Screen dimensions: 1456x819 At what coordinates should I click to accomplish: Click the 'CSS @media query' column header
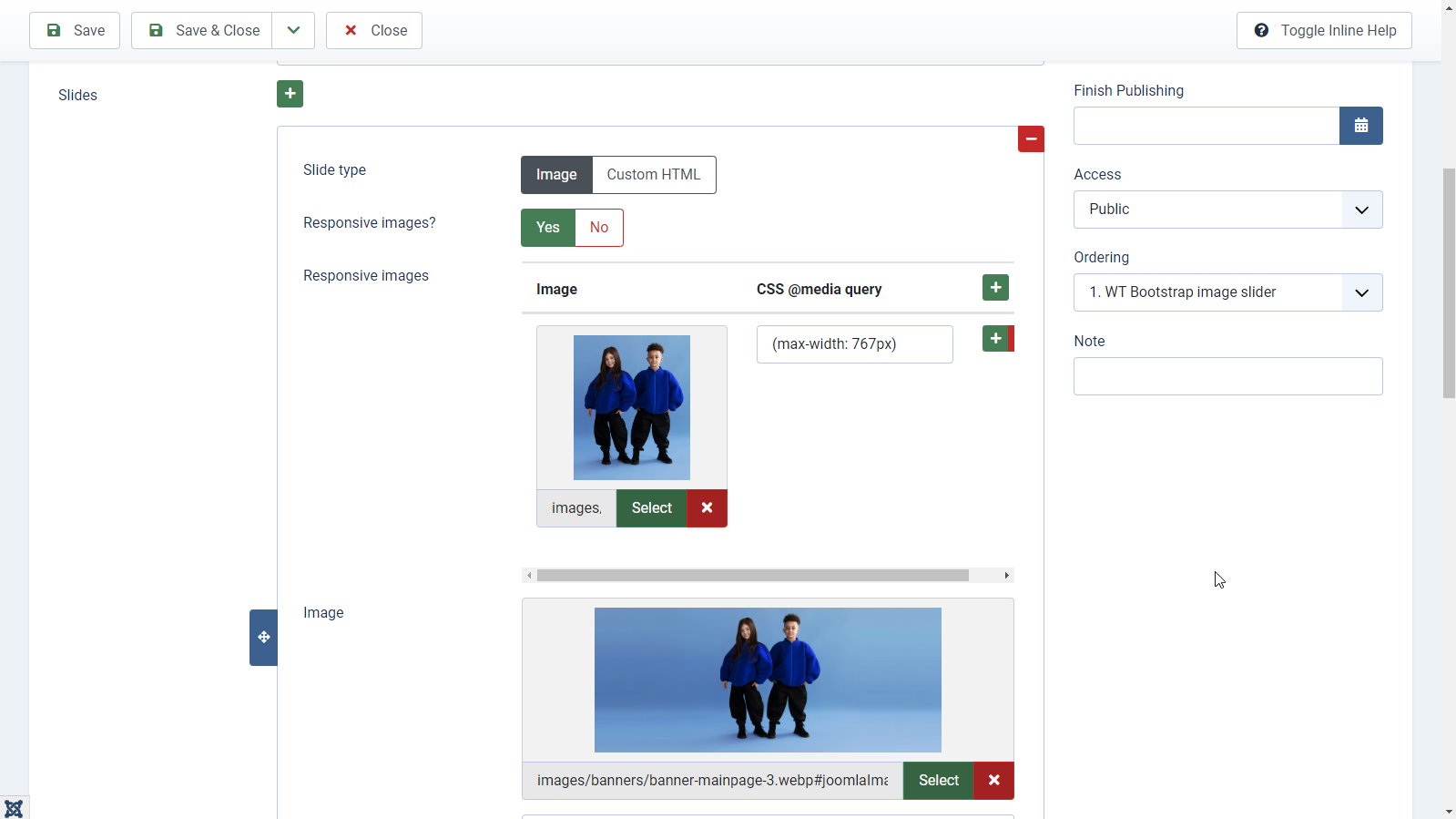(820, 289)
